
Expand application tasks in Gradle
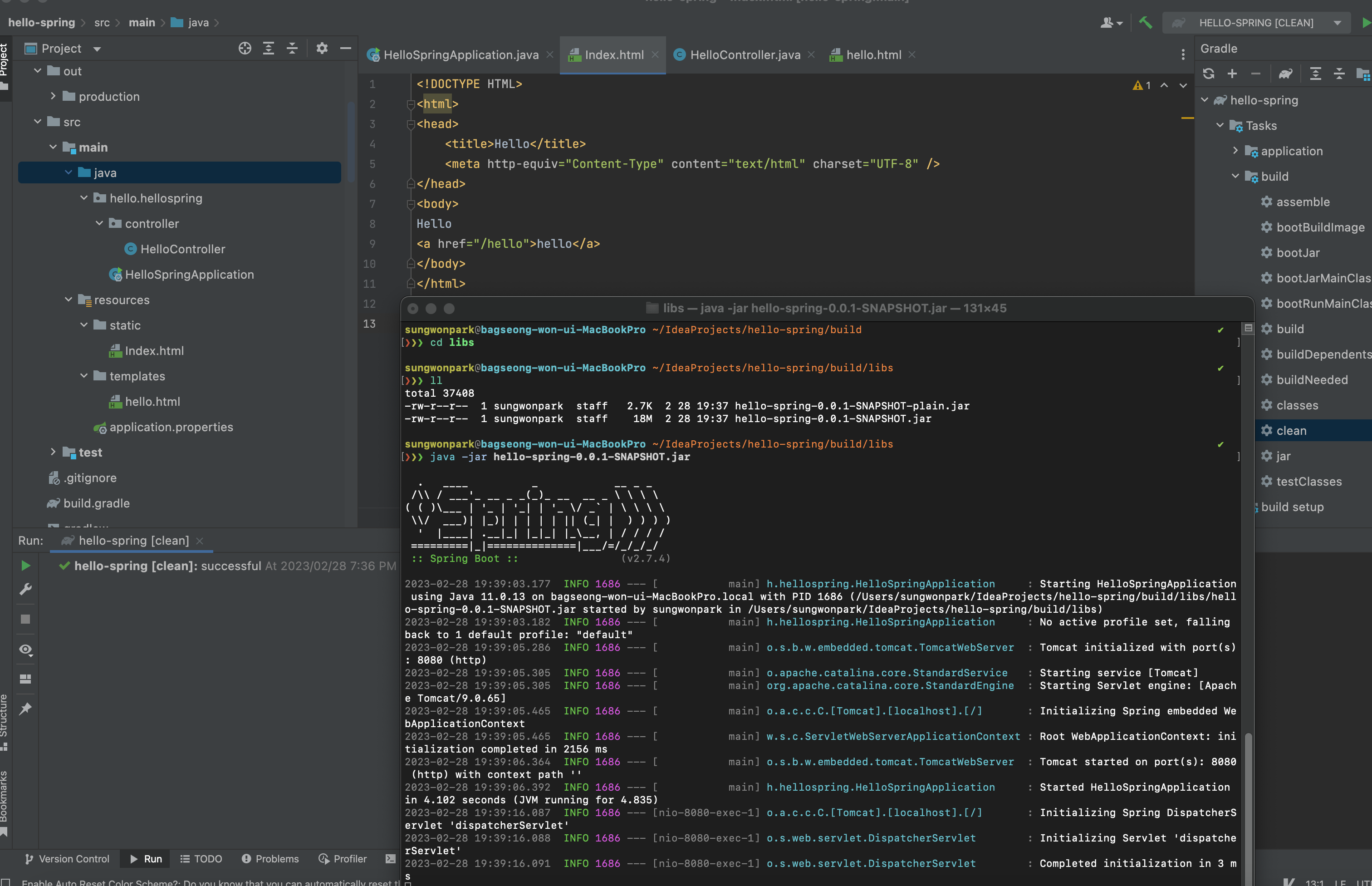[x=1235, y=151]
